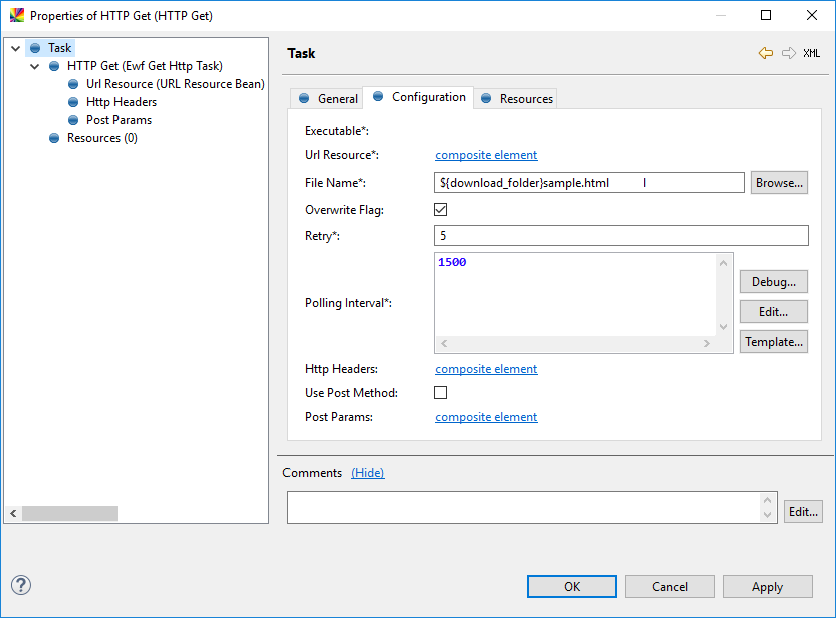Enable the Use Post Method checkbox

click(440, 392)
